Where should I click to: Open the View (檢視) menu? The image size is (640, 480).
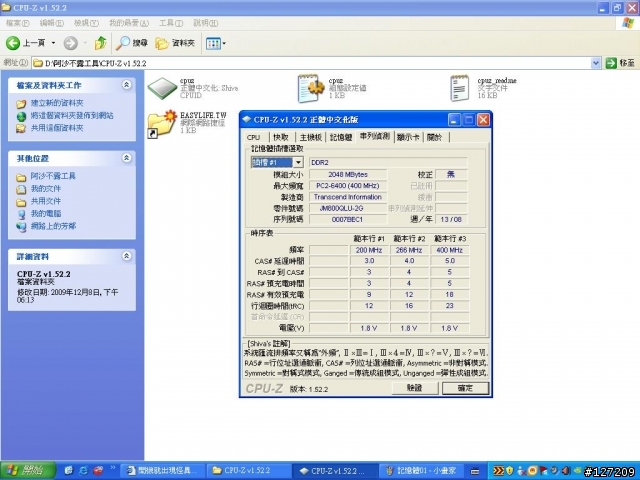(x=86, y=23)
